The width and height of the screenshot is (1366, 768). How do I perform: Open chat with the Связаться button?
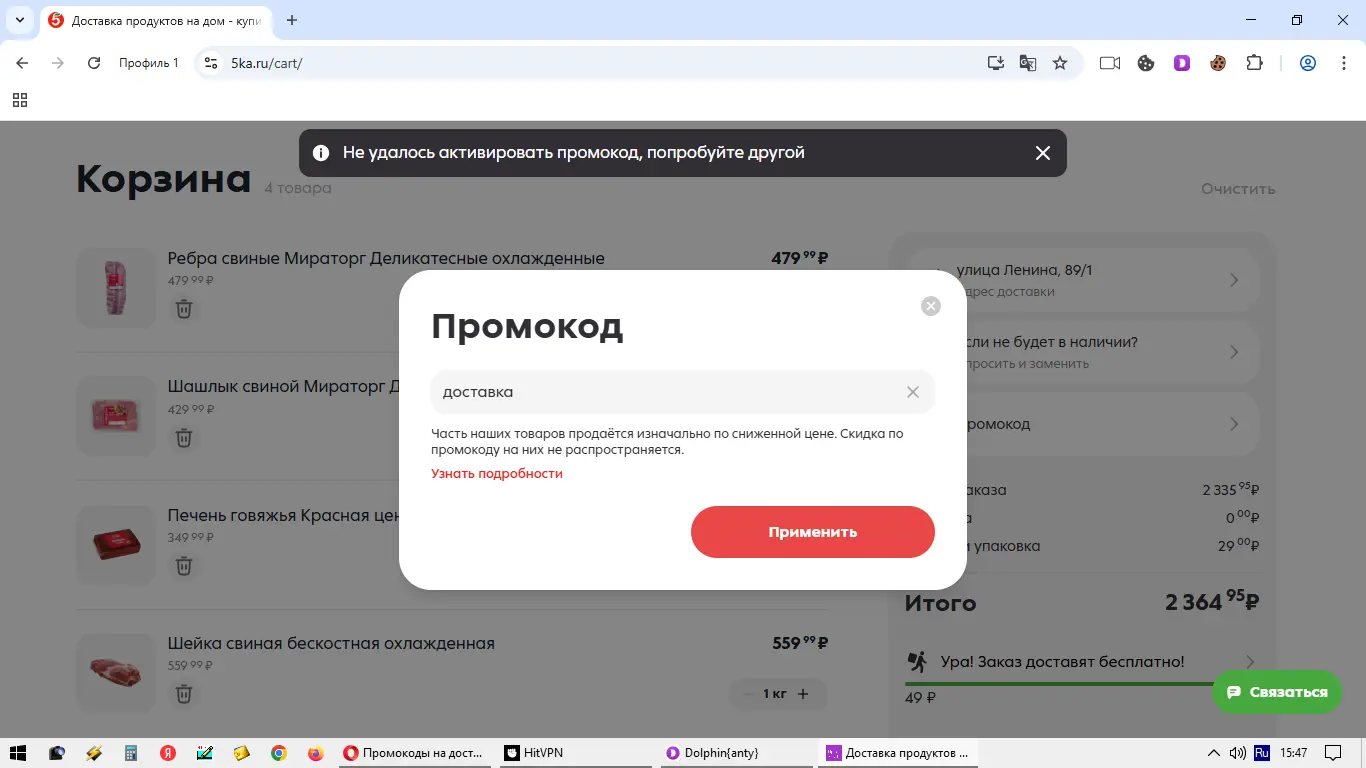[1277, 692]
